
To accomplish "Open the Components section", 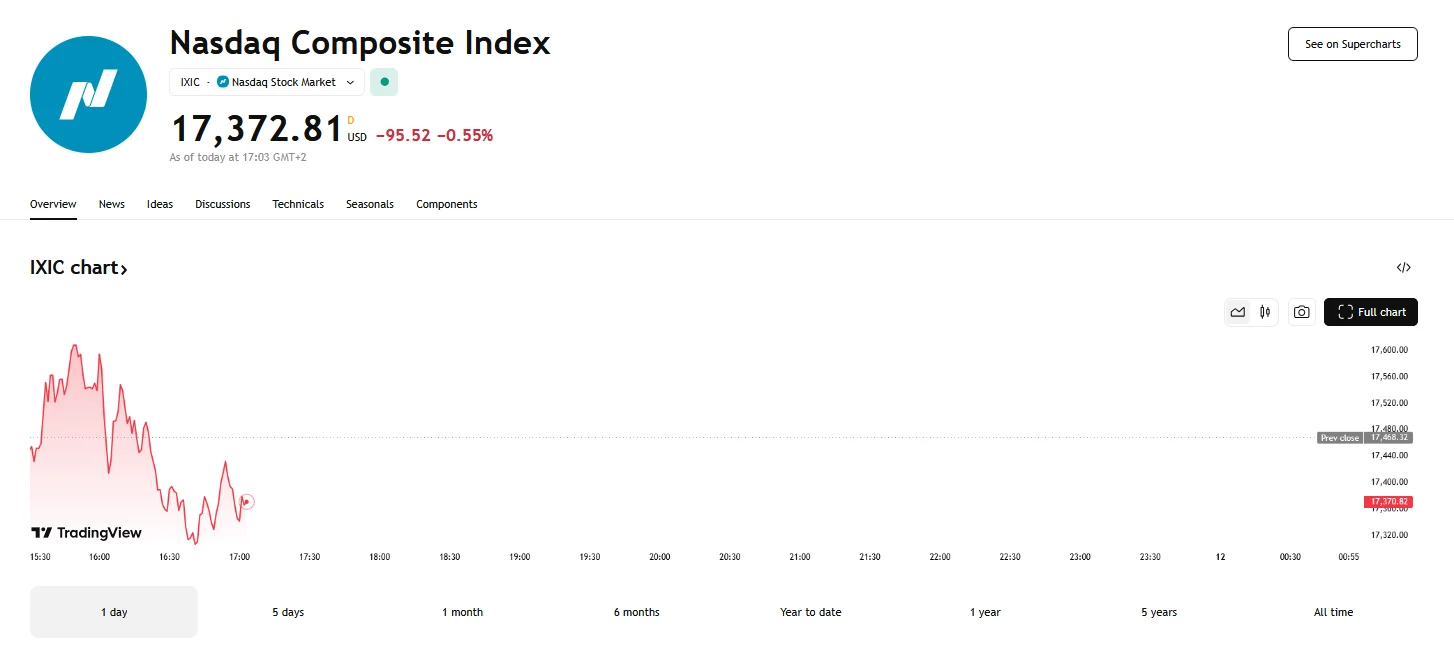I will [x=446, y=204].
